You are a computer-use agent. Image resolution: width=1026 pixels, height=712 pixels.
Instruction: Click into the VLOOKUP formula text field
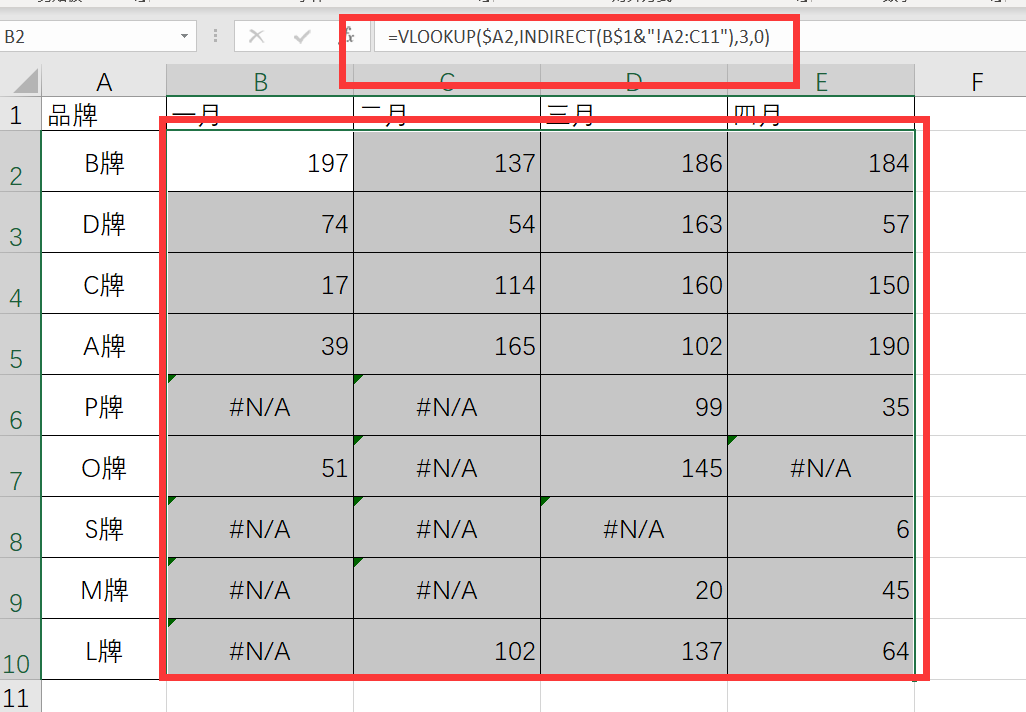pyautogui.click(x=700, y=36)
